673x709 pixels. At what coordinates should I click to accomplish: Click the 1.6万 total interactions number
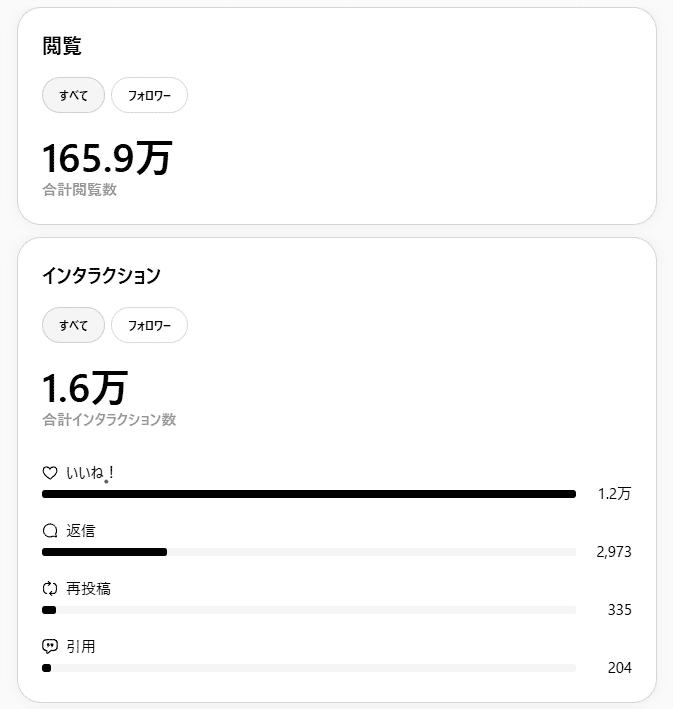click(x=85, y=388)
